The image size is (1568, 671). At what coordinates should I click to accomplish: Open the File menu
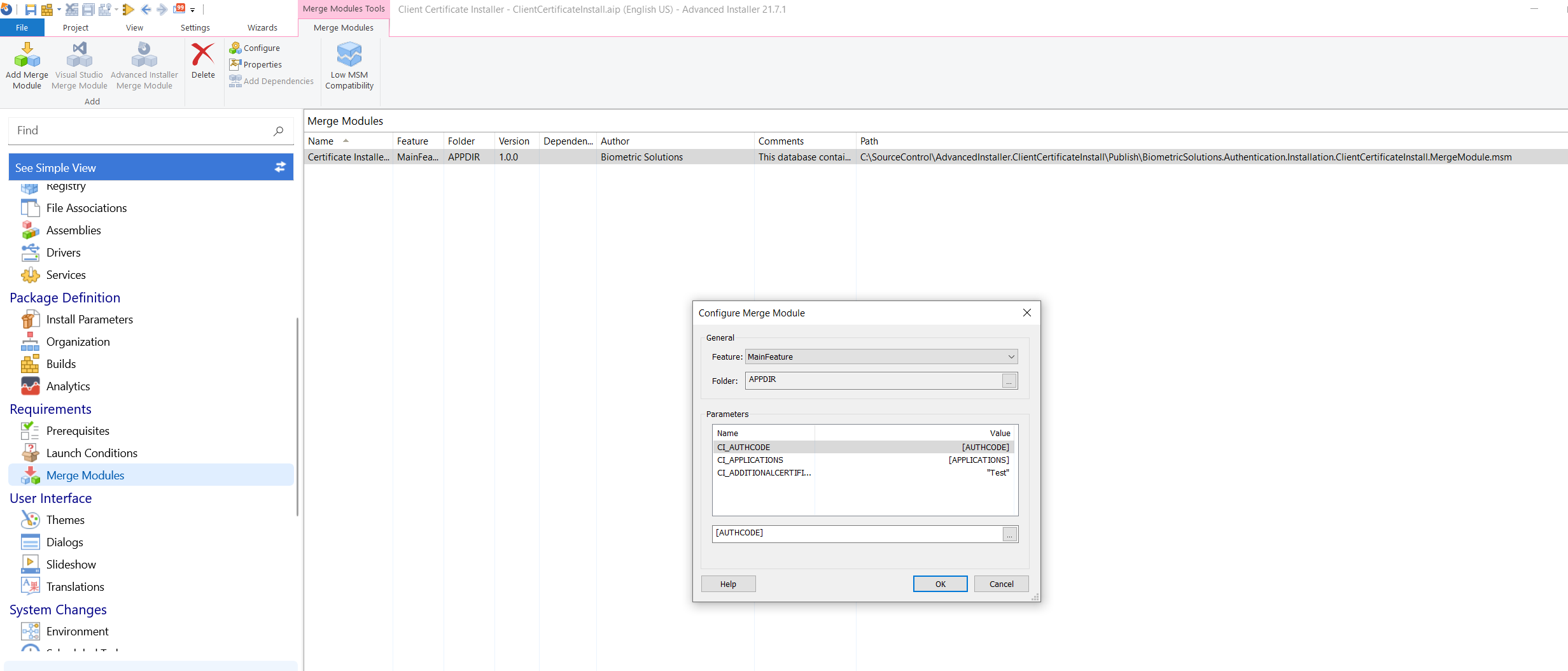pyautogui.click(x=22, y=27)
